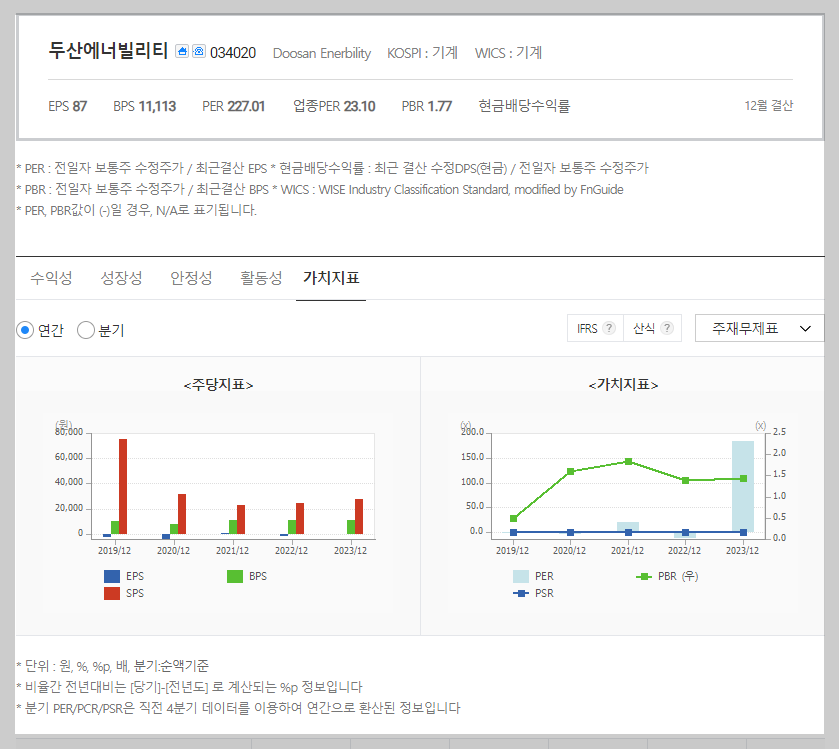Image resolution: width=839 pixels, height=749 pixels.
Task: Toggle the PER light-blue legend swatch
Action: click(x=521, y=576)
